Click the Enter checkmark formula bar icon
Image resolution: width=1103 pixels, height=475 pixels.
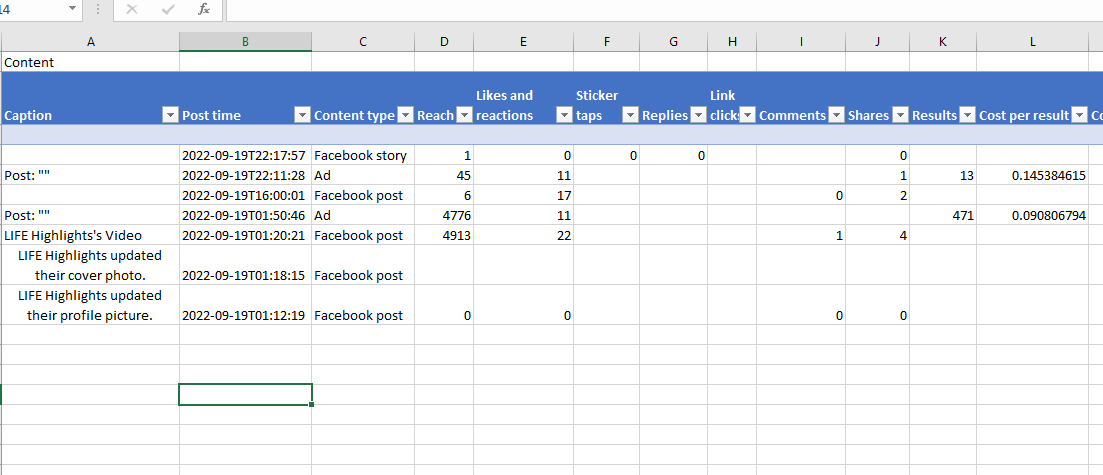pos(168,9)
